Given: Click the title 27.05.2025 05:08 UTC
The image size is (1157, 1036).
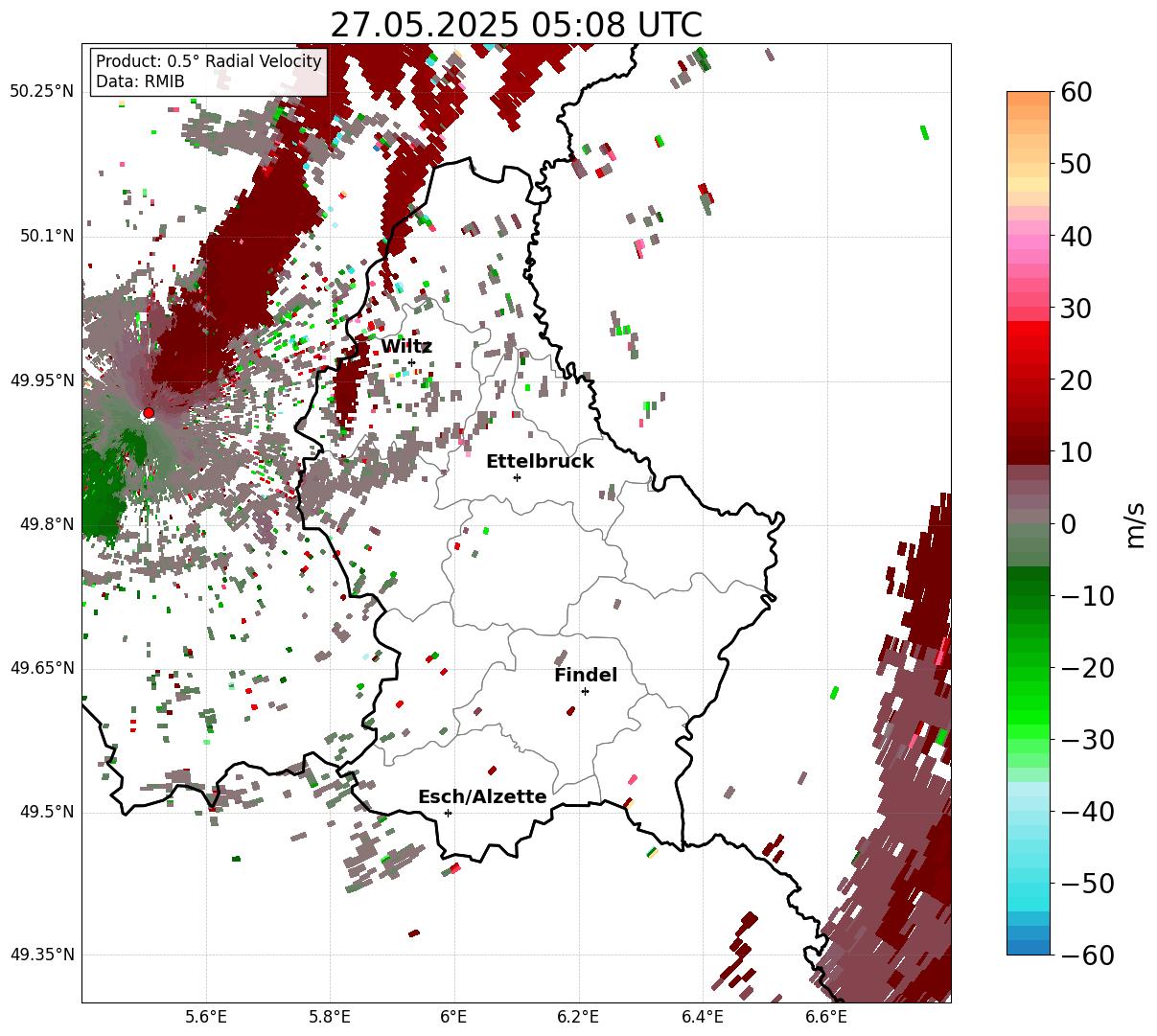Looking at the screenshot, I should point(516,25).
